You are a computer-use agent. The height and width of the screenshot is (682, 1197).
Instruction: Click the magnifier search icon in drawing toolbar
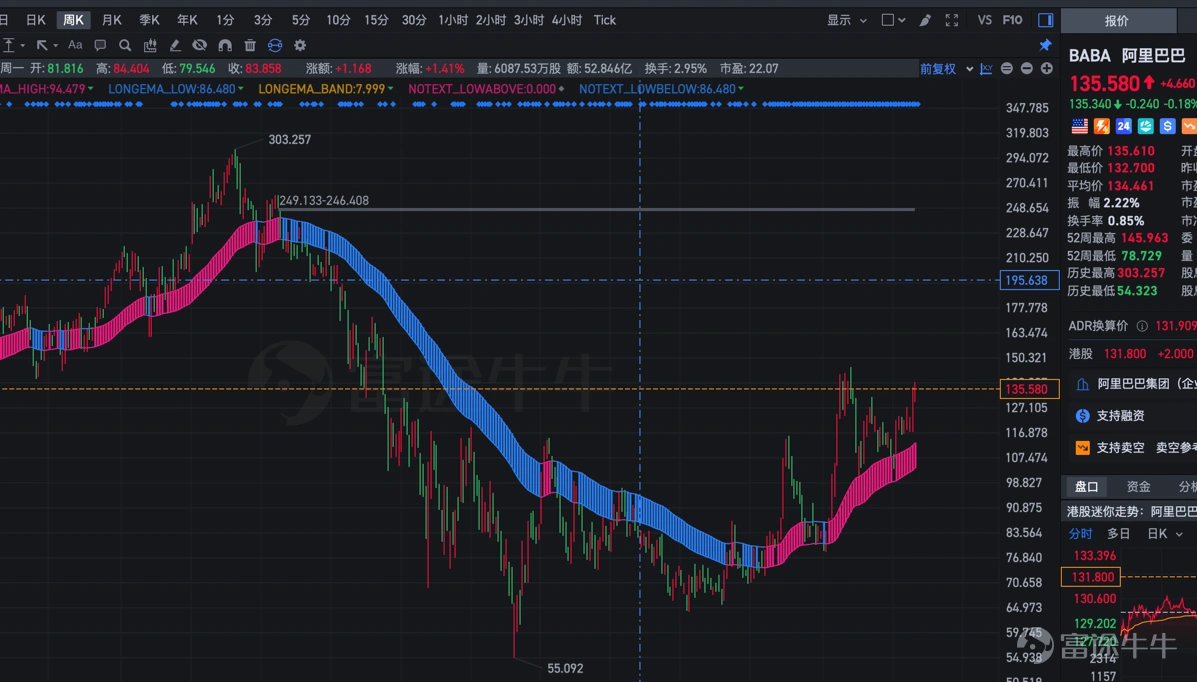coord(125,45)
